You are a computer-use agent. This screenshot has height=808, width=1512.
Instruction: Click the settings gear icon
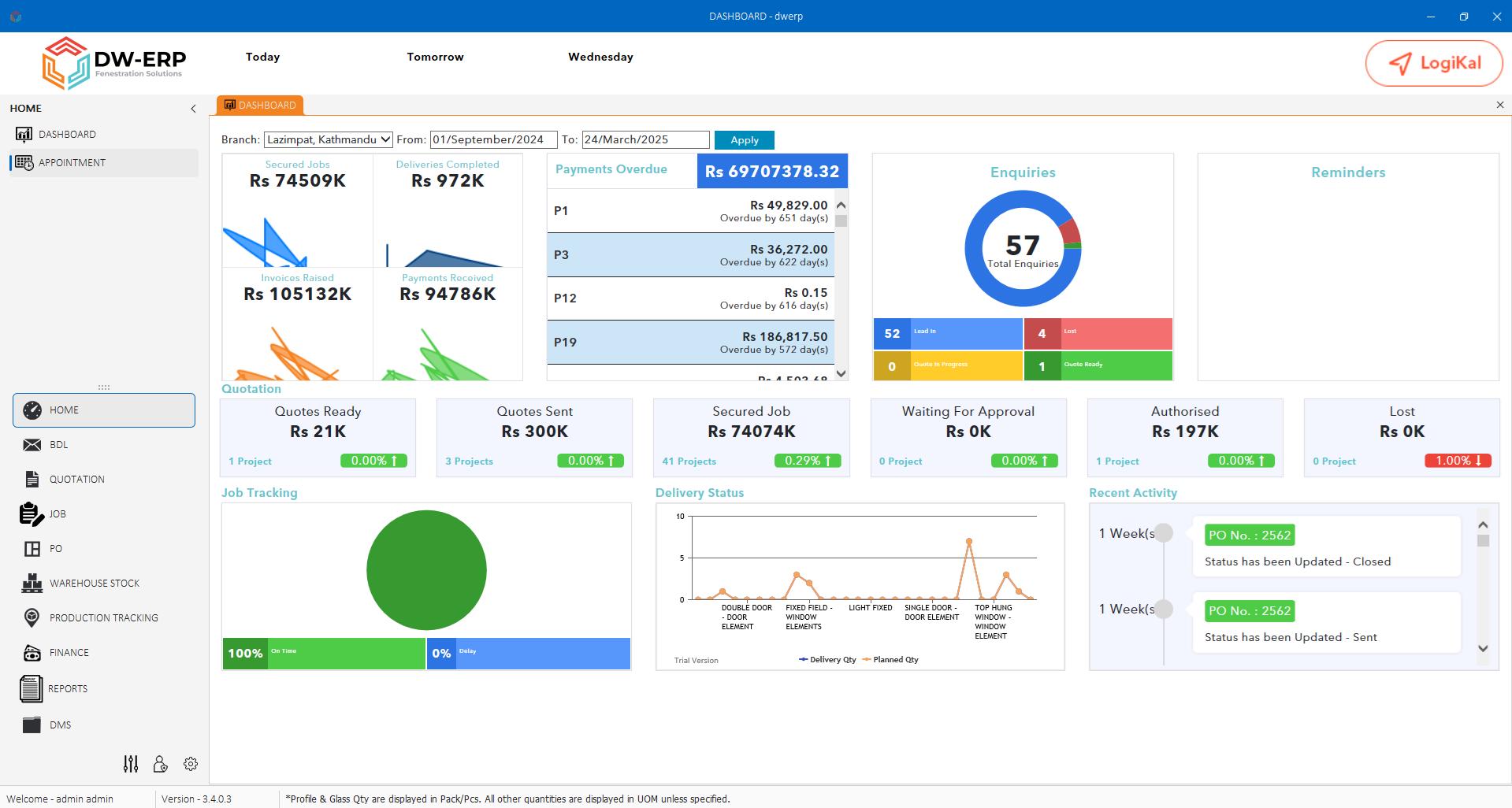pos(191,764)
